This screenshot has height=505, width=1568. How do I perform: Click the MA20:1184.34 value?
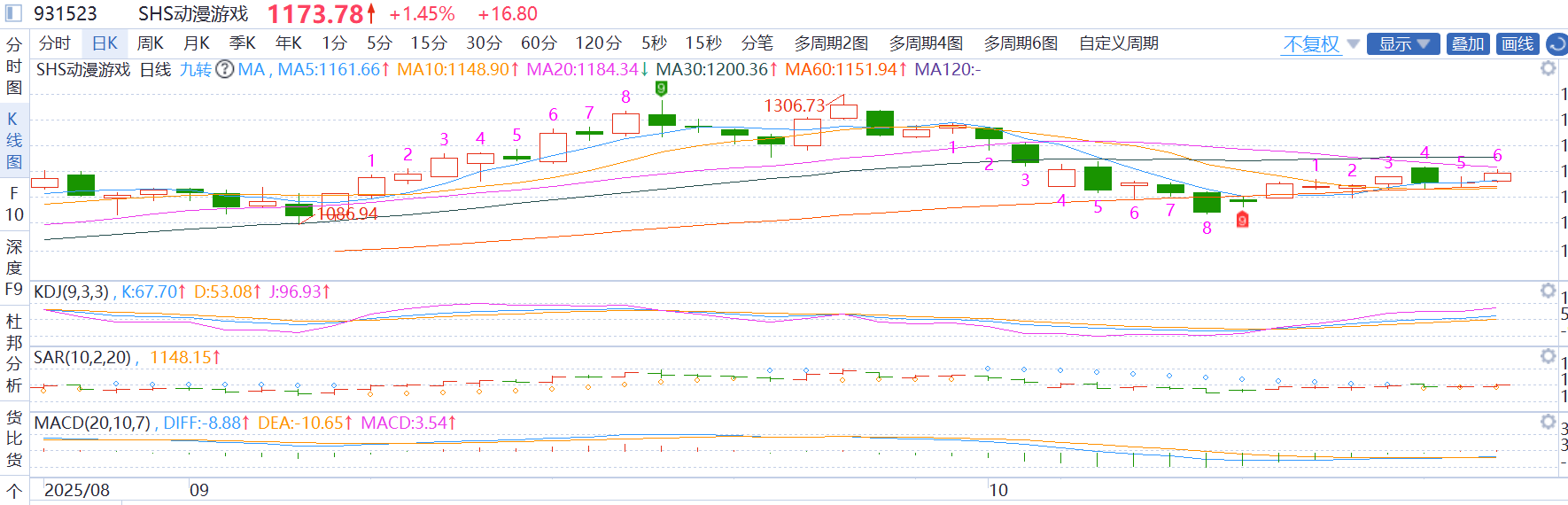point(587,69)
